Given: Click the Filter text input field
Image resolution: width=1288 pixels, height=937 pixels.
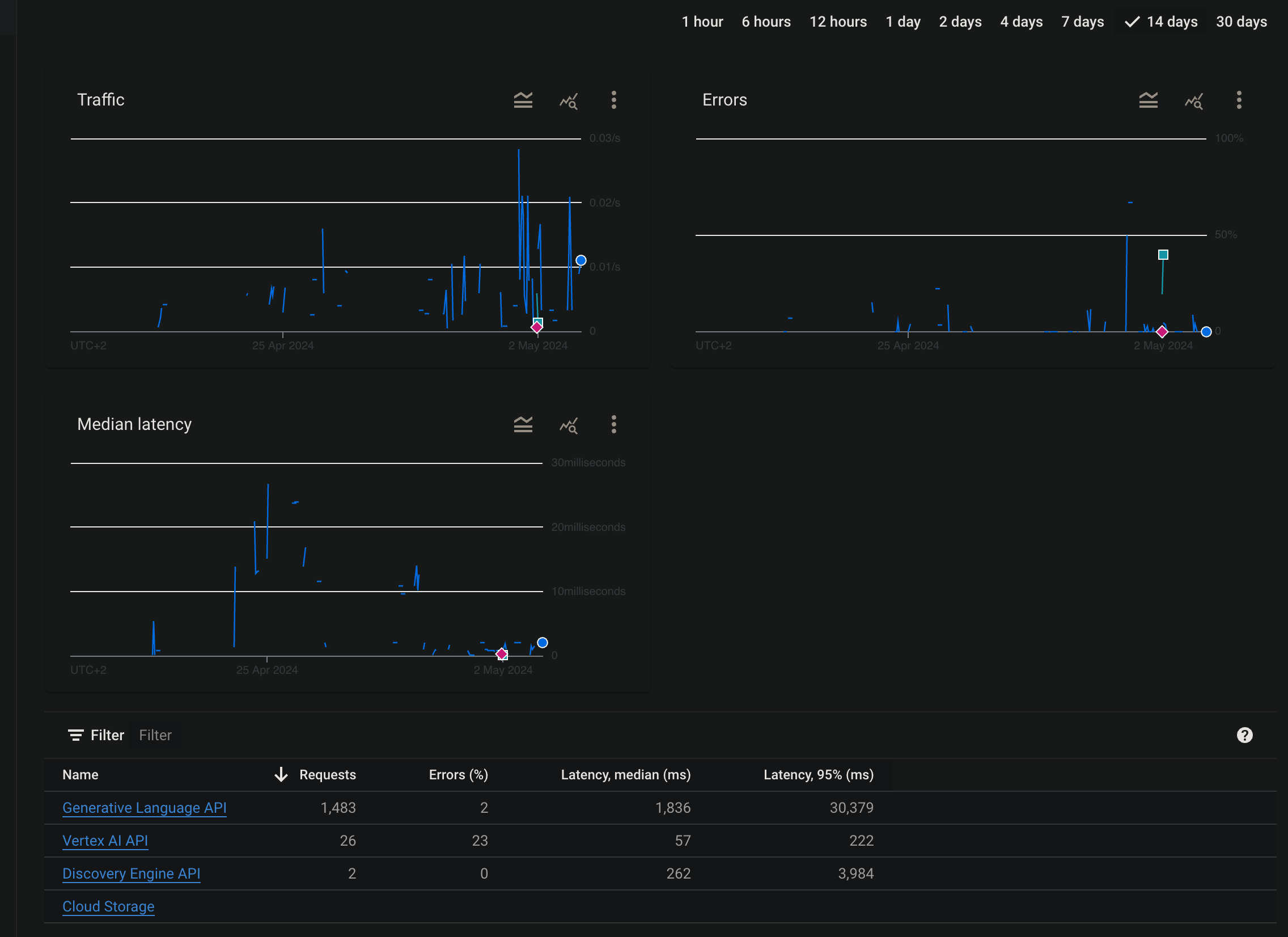Looking at the screenshot, I should tap(155, 735).
